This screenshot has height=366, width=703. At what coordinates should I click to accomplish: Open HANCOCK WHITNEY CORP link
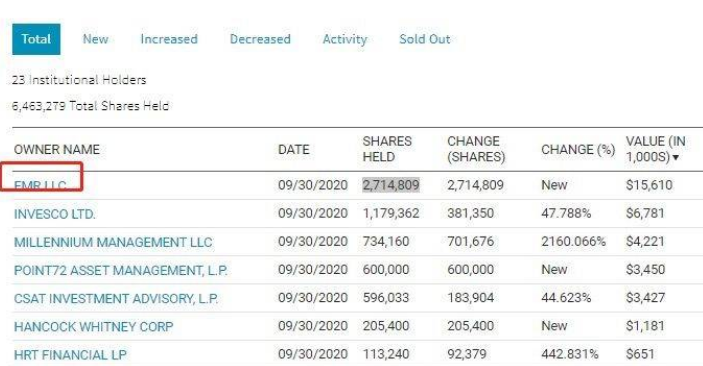coord(93,327)
